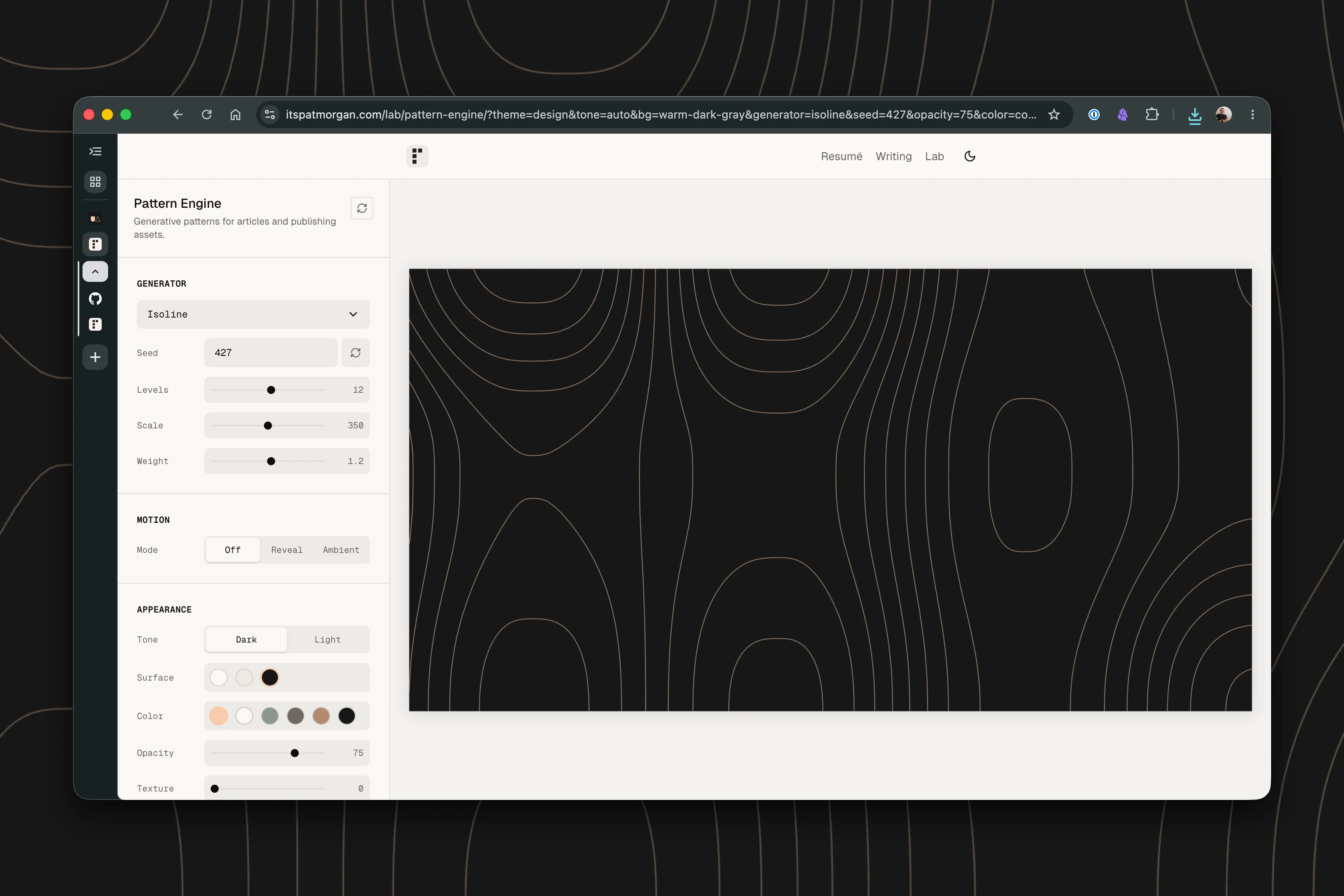Reload the page in the browser toolbar
The height and width of the screenshot is (896, 1344).
pos(207,115)
